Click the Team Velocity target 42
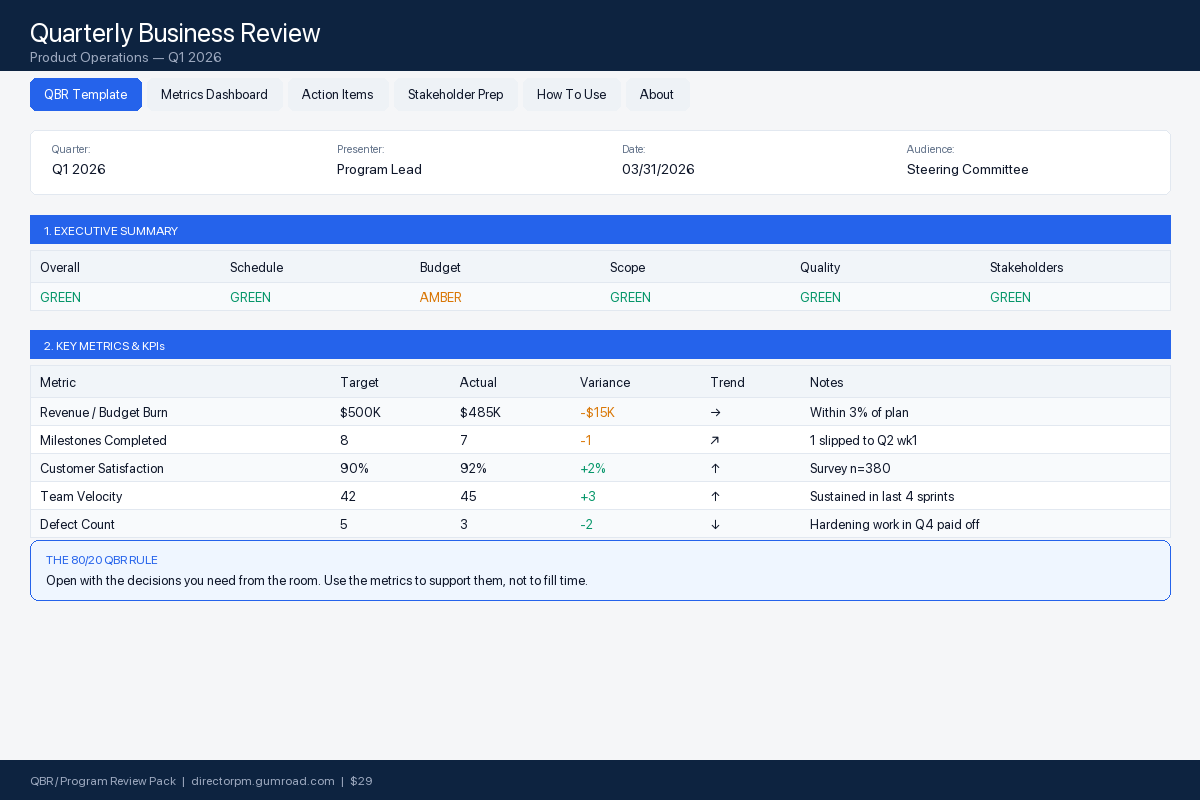The image size is (1200, 800). pyautogui.click(x=348, y=496)
